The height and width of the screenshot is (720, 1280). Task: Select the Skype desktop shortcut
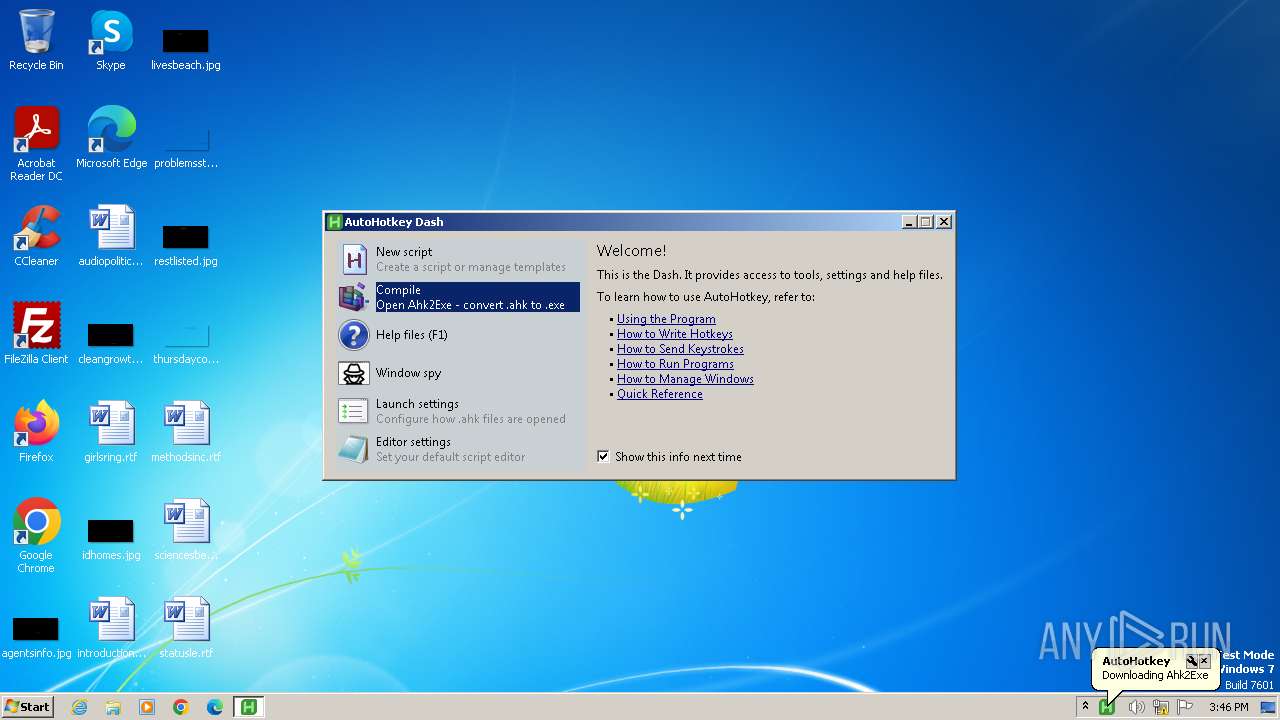pyautogui.click(x=111, y=41)
